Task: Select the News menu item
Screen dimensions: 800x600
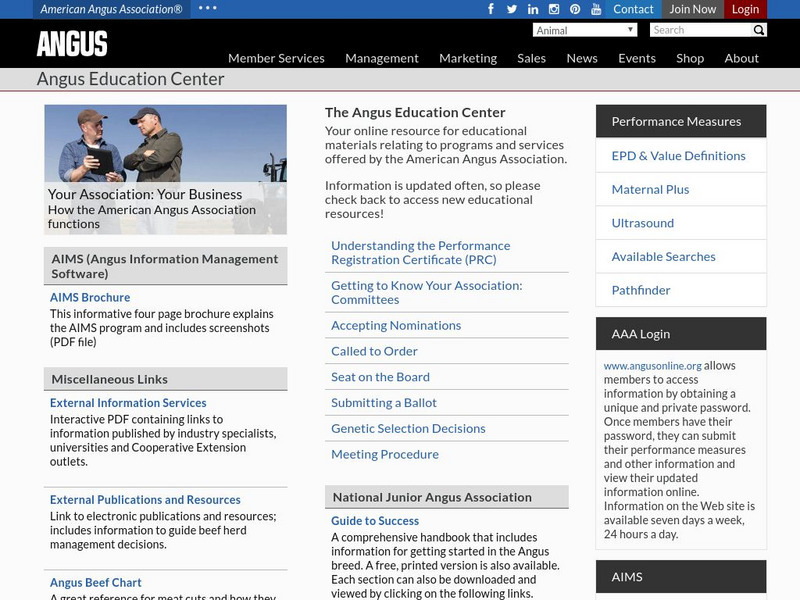Action: 580,58
